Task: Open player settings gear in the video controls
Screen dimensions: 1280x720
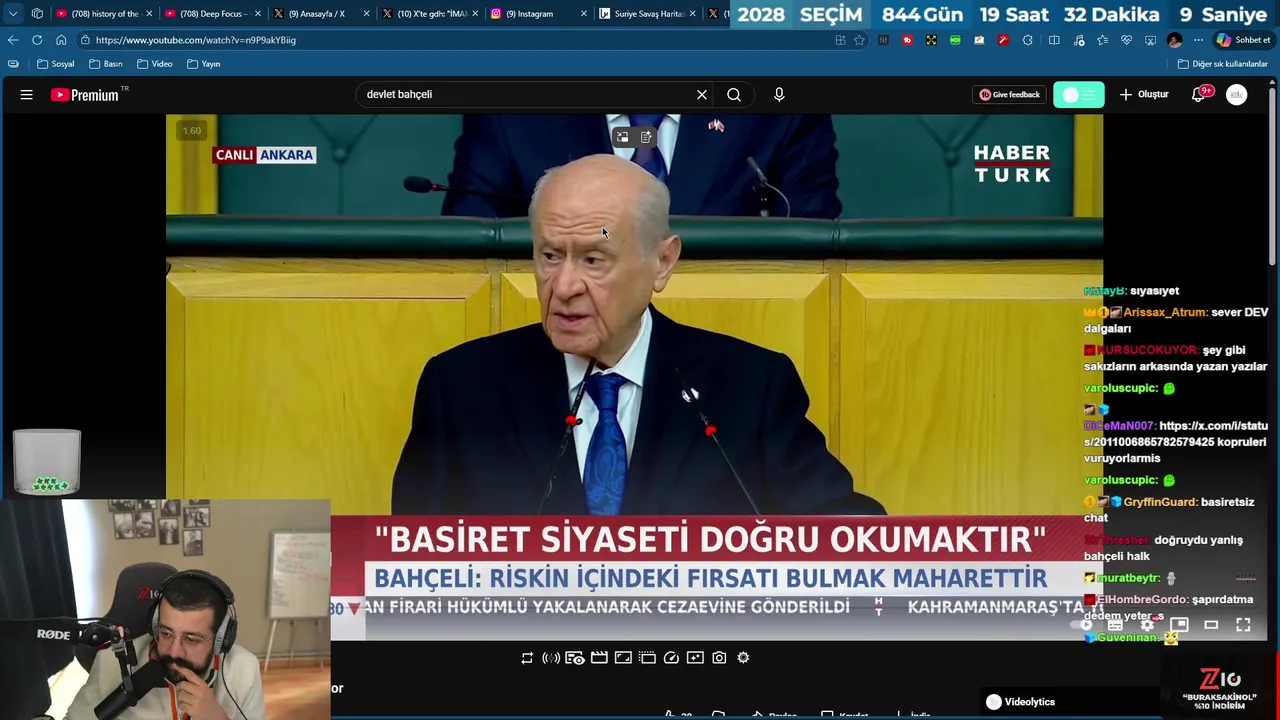Action: click(1147, 625)
